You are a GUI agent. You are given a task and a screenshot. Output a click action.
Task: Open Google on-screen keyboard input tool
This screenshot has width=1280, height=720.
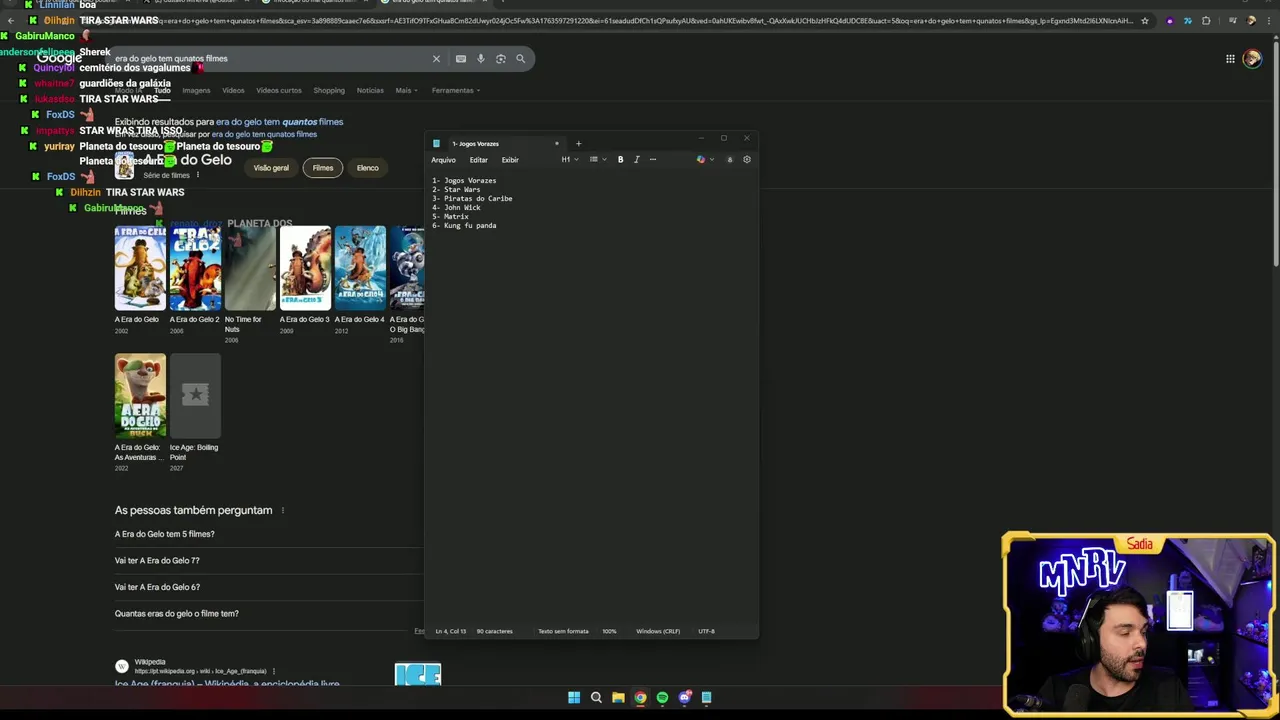point(461,59)
